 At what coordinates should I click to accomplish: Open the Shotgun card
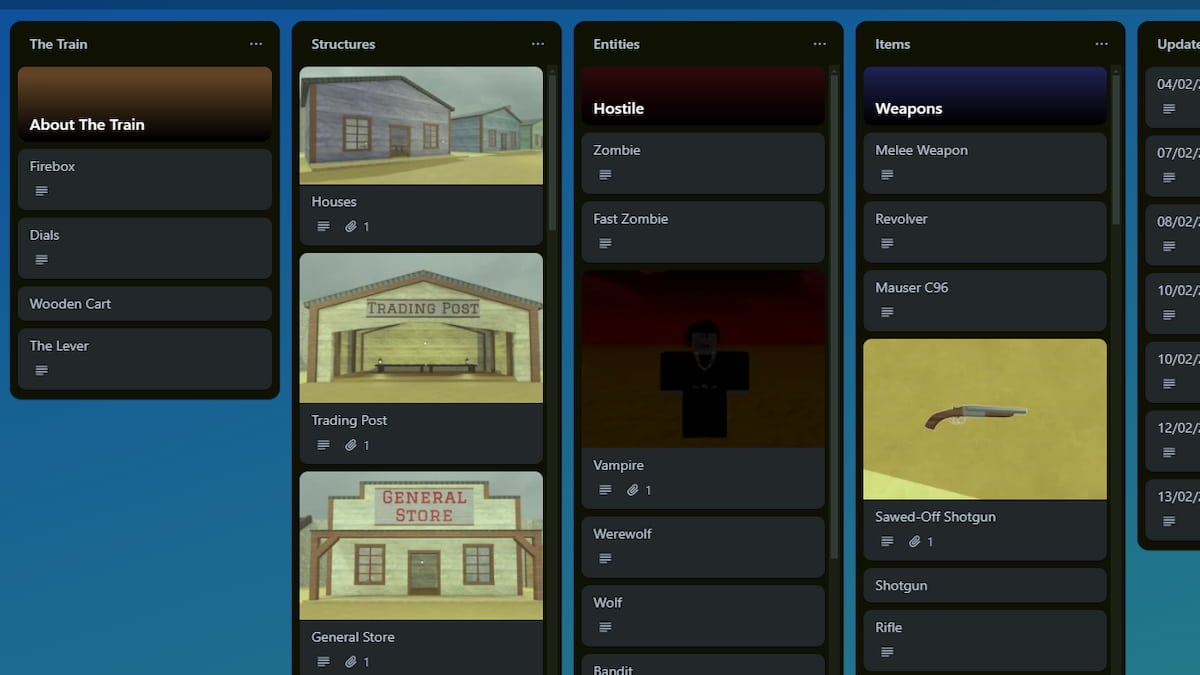pos(984,586)
